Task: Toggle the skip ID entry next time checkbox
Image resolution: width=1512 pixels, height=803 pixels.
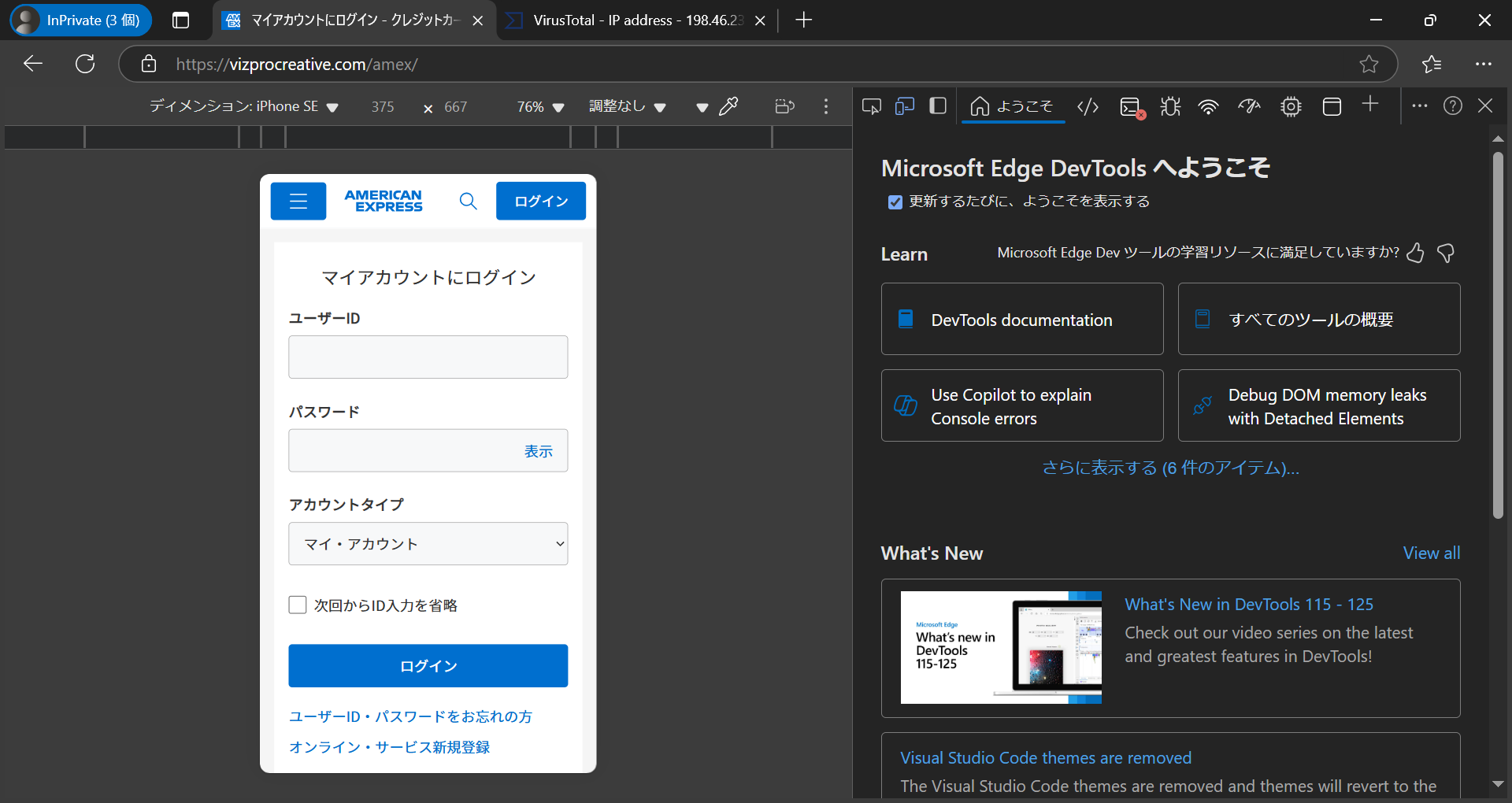Action: (x=298, y=605)
